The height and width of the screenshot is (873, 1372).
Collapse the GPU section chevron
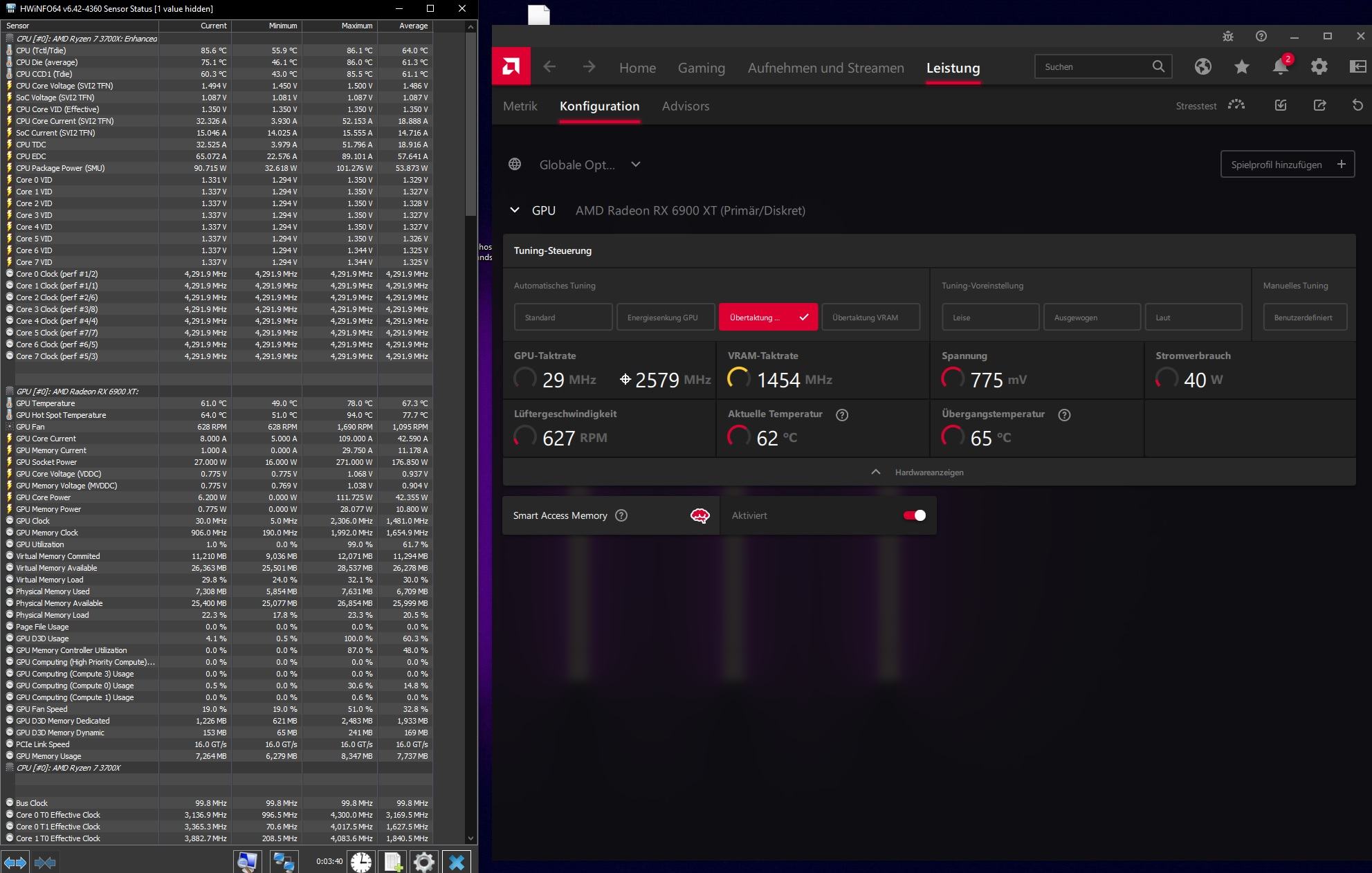(515, 210)
